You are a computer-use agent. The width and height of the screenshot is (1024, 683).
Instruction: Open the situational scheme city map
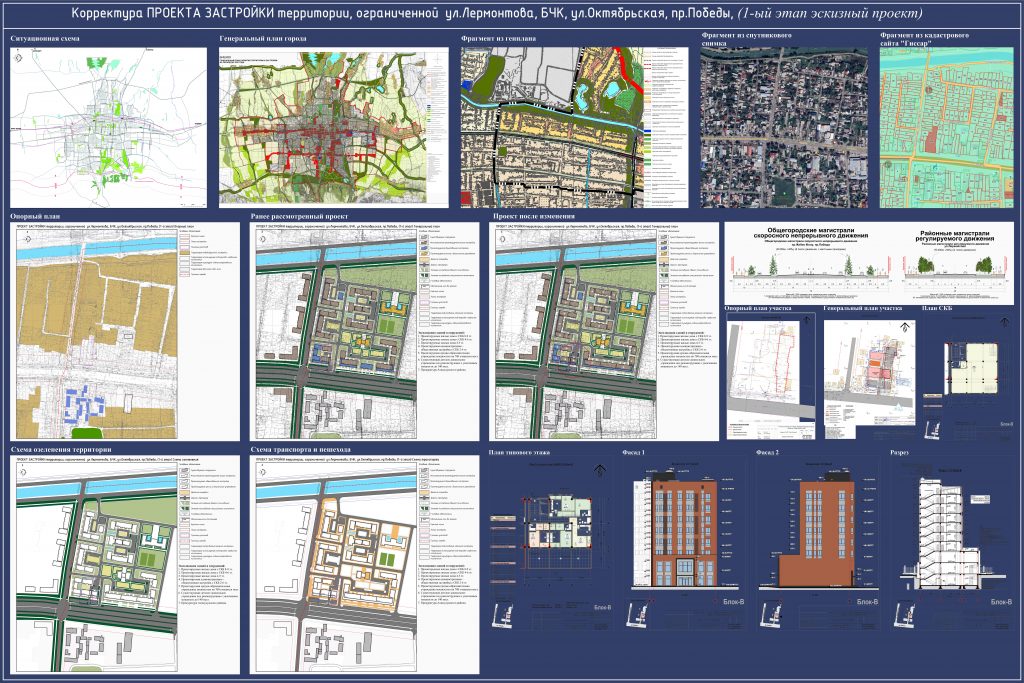click(x=108, y=127)
